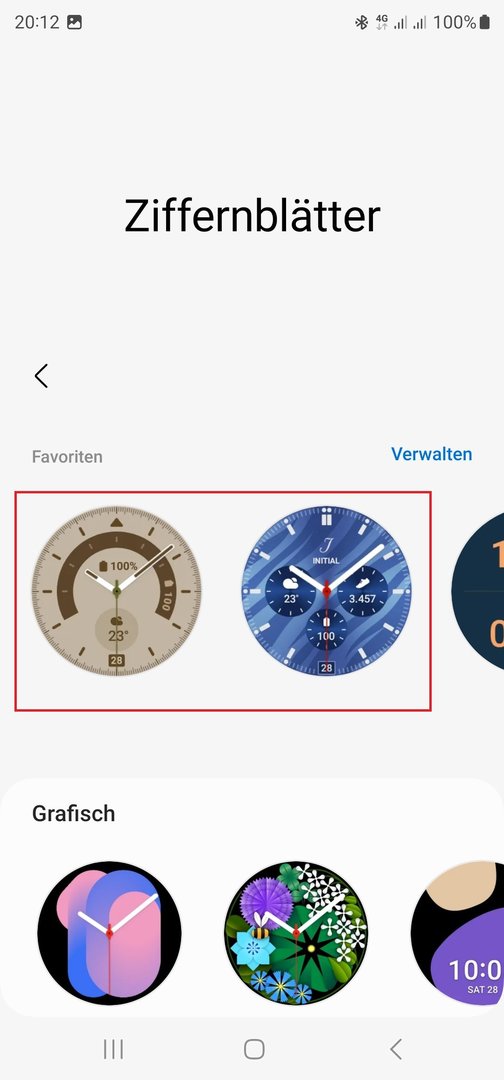Viewport: 504px width, 1080px height.
Task: Select the beige analog watch face
Action: (x=116, y=591)
